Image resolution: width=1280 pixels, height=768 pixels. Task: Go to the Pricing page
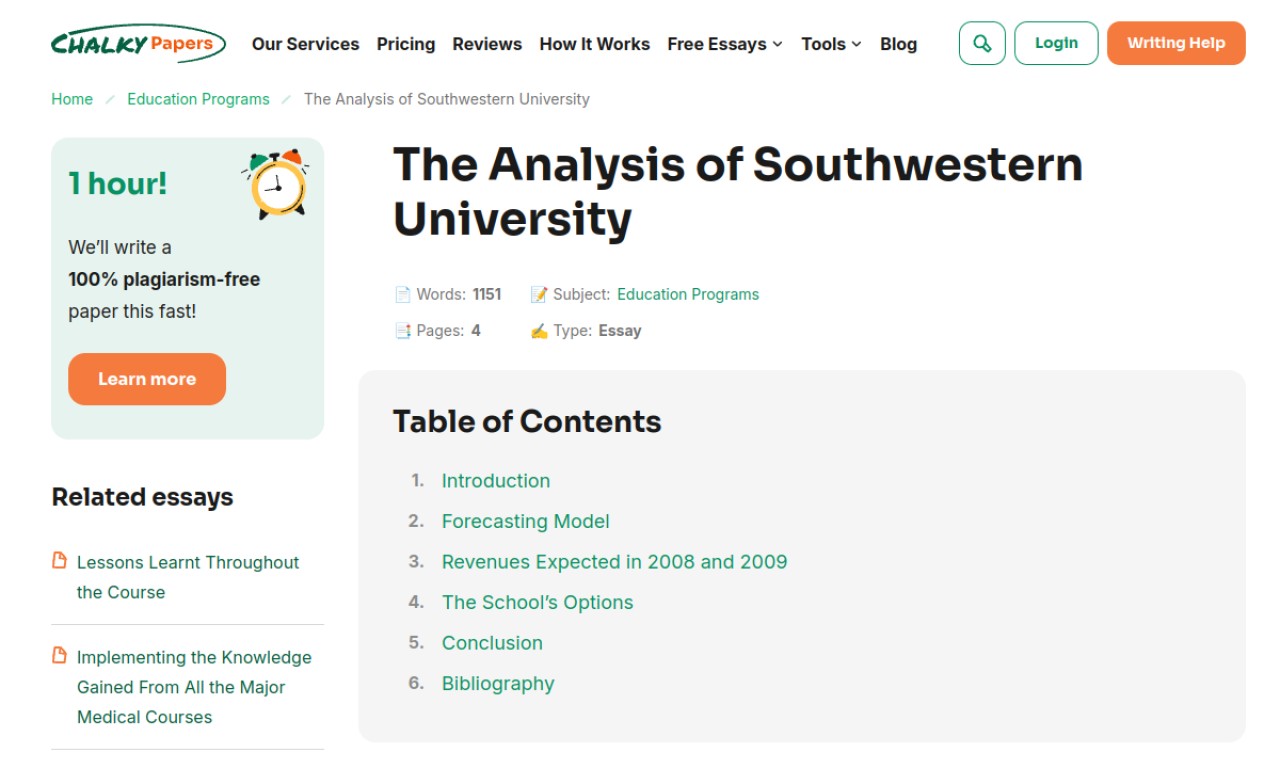pyautogui.click(x=406, y=44)
